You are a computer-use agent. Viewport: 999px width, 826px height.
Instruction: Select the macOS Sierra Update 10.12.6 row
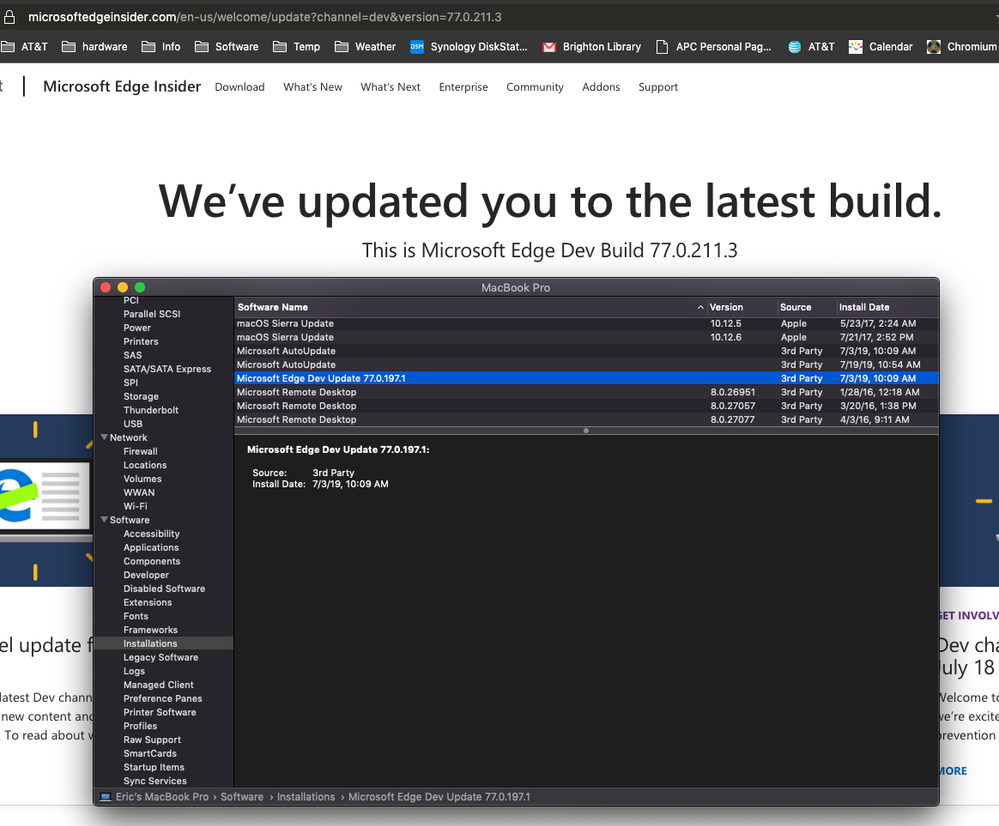[586, 337]
